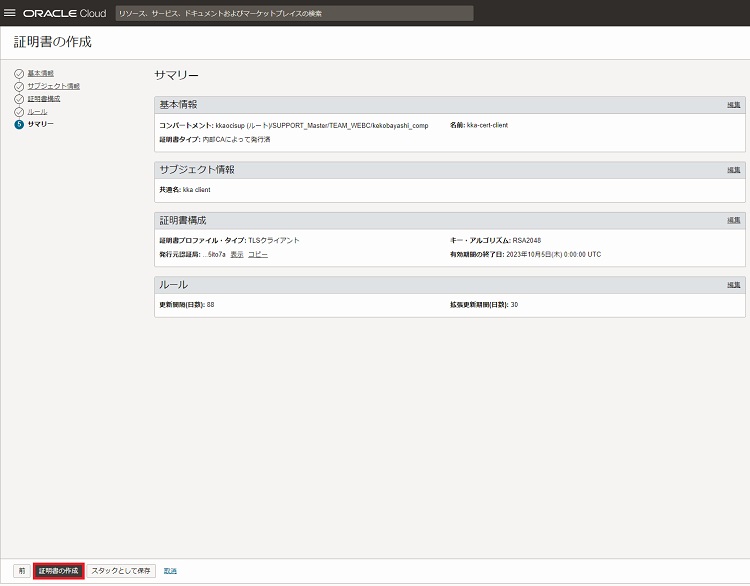Edit the 基本情報 section
Screen dimensions: 750x586
pyautogui.click(x=733, y=105)
